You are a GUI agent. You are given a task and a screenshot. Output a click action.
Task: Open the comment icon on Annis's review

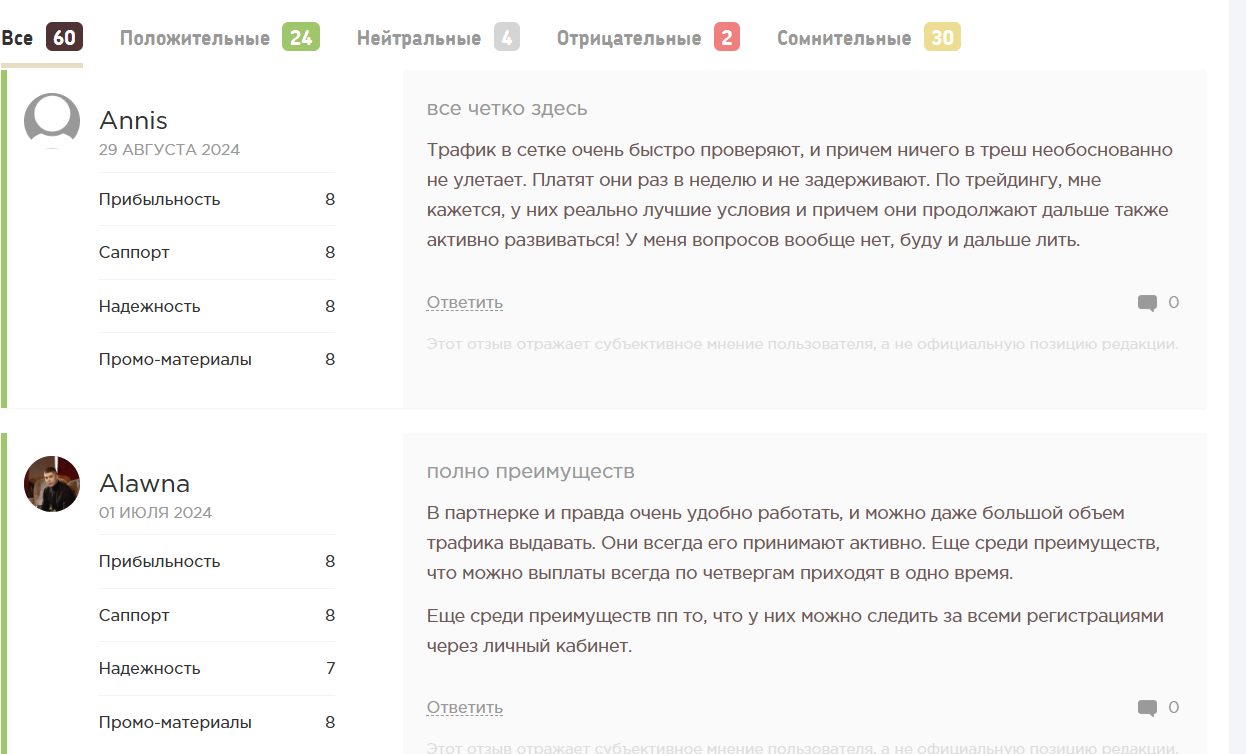click(1147, 303)
